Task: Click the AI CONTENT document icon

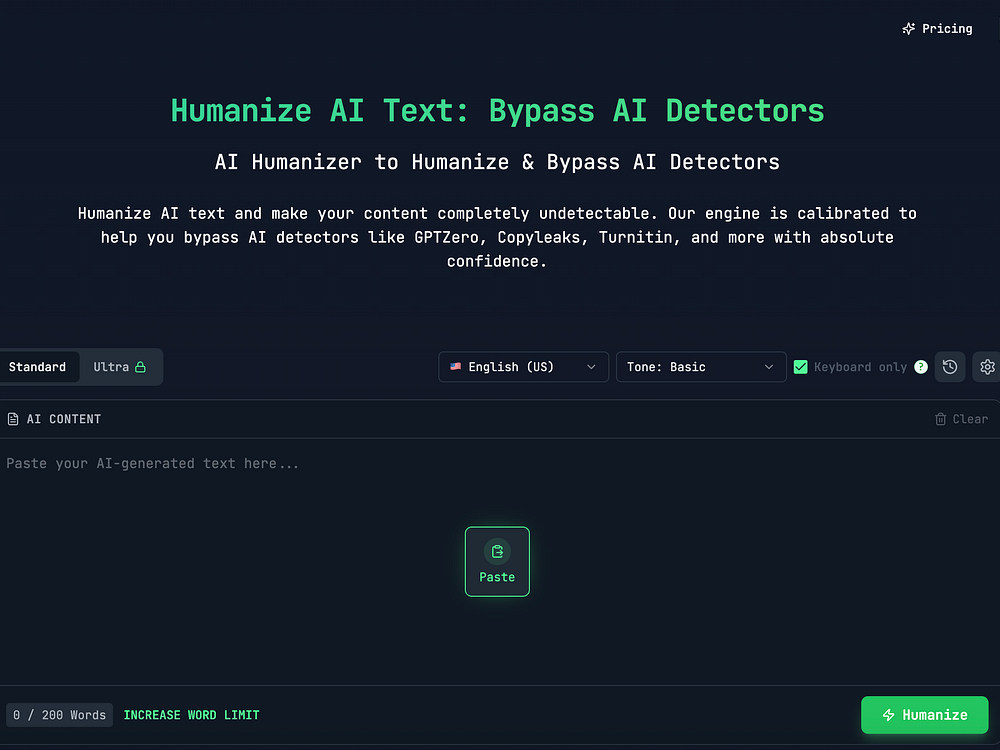Action: coord(13,419)
